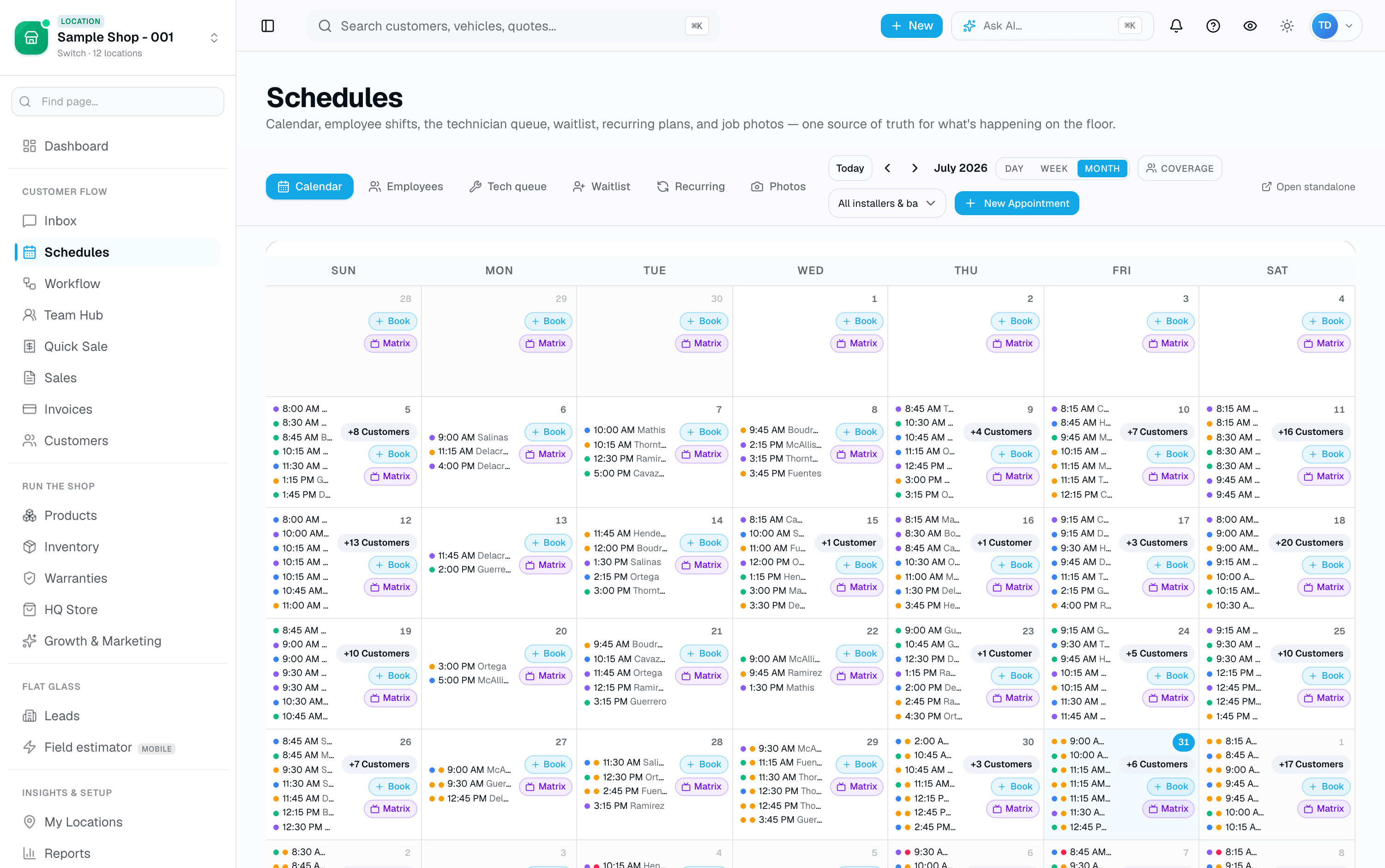Select the Schedules sidebar item
This screenshot has height=868, width=1385.
pyautogui.click(x=118, y=252)
